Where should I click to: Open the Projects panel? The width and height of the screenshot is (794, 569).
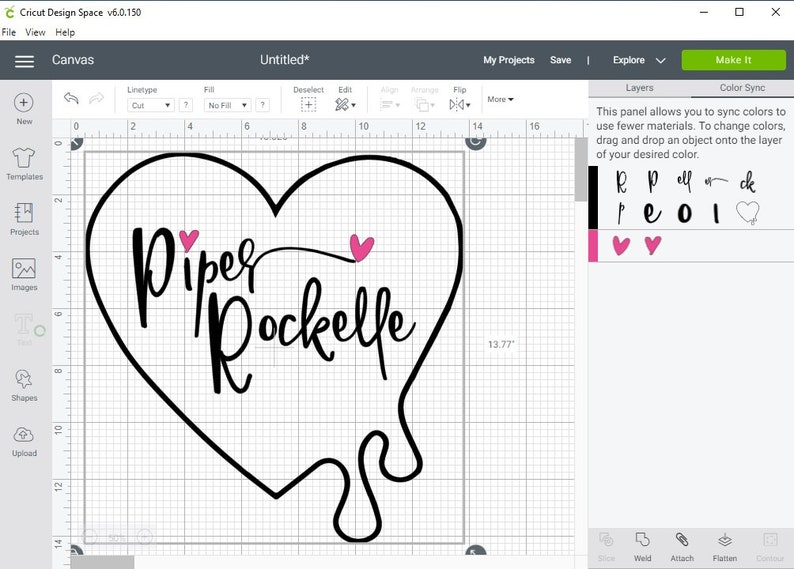pos(24,219)
